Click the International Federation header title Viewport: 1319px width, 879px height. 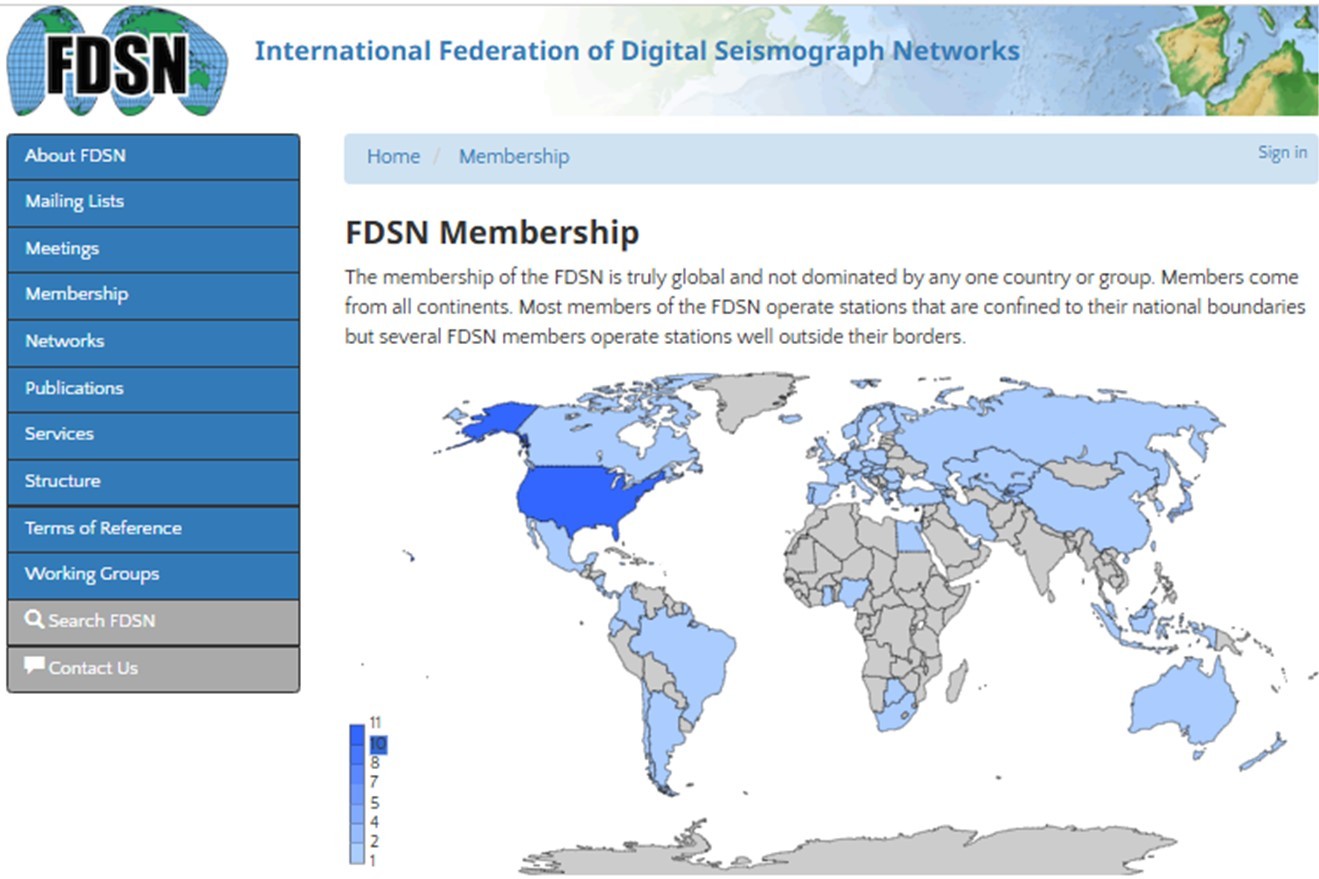[637, 51]
